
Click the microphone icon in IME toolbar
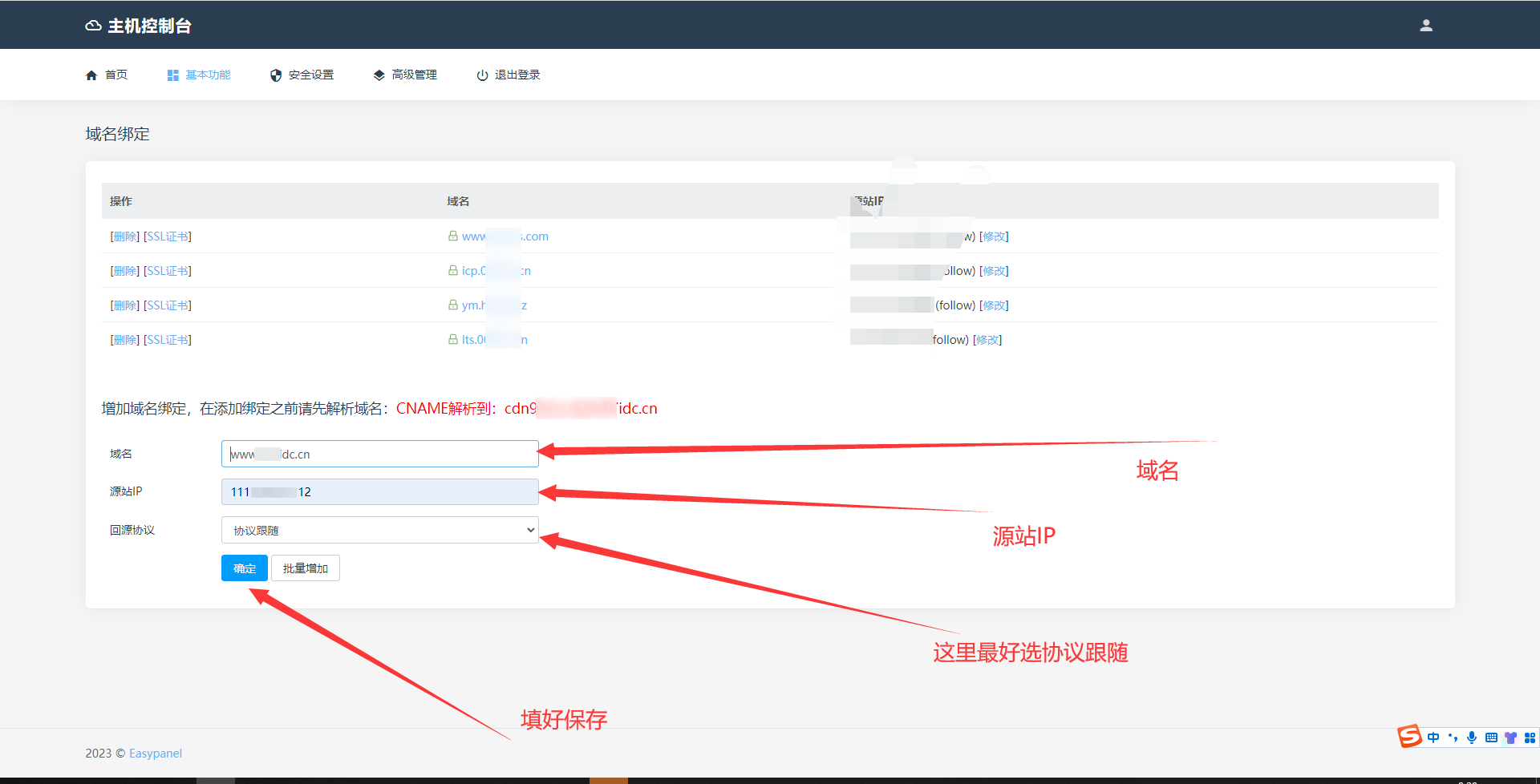(x=1471, y=738)
